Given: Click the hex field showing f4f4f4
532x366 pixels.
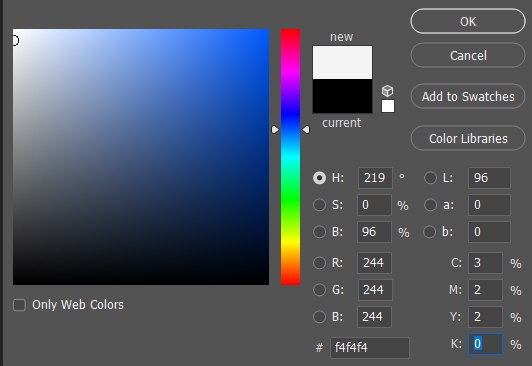Looking at the screenshot, I should pos(369,348).
